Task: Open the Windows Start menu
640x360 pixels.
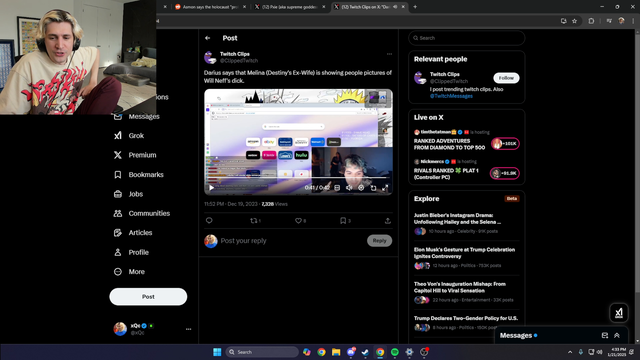Action: (x=217, y=352)
